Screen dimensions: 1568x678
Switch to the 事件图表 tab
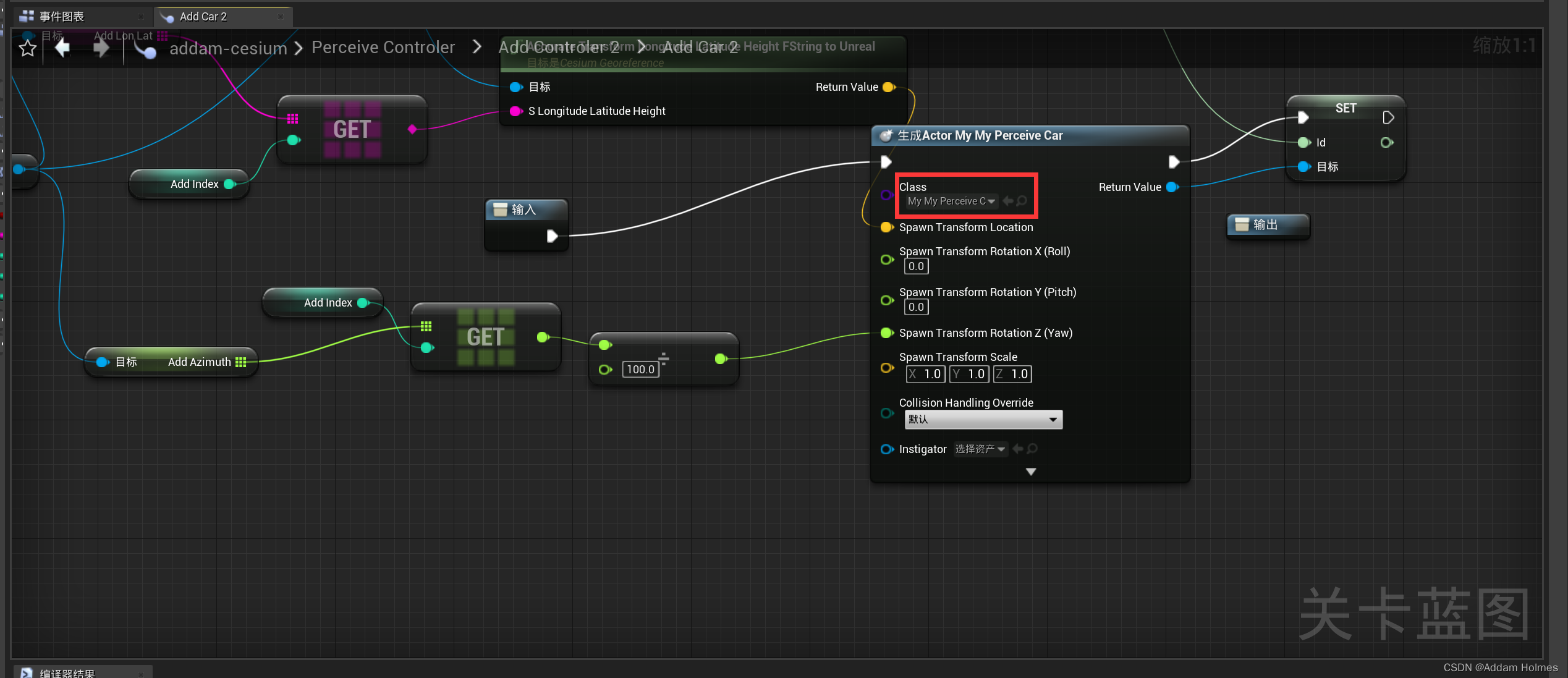62,17
